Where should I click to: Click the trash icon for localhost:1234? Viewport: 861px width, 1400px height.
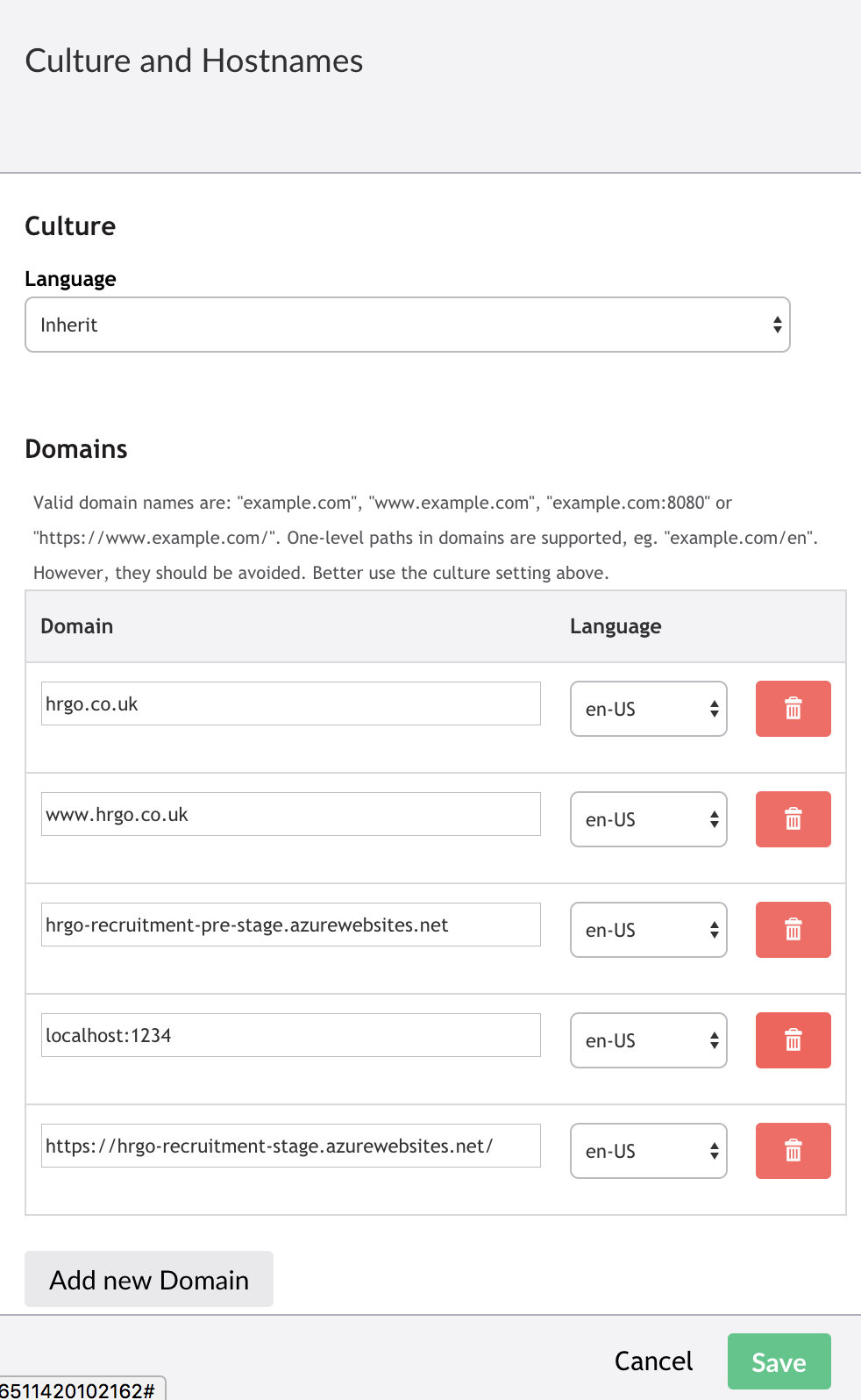pyautogui.click(x=793, y=1040)
